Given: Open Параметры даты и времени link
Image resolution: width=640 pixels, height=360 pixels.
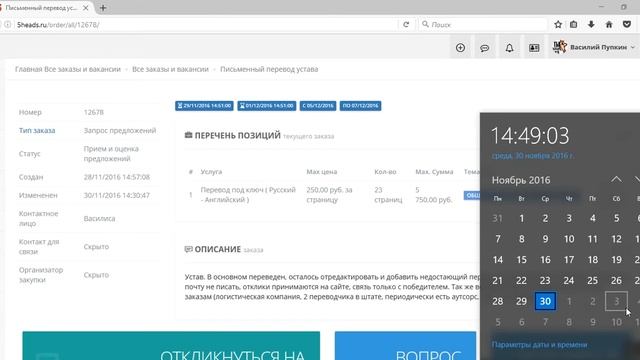Looking at the screenshot, I should pos(539,345).
